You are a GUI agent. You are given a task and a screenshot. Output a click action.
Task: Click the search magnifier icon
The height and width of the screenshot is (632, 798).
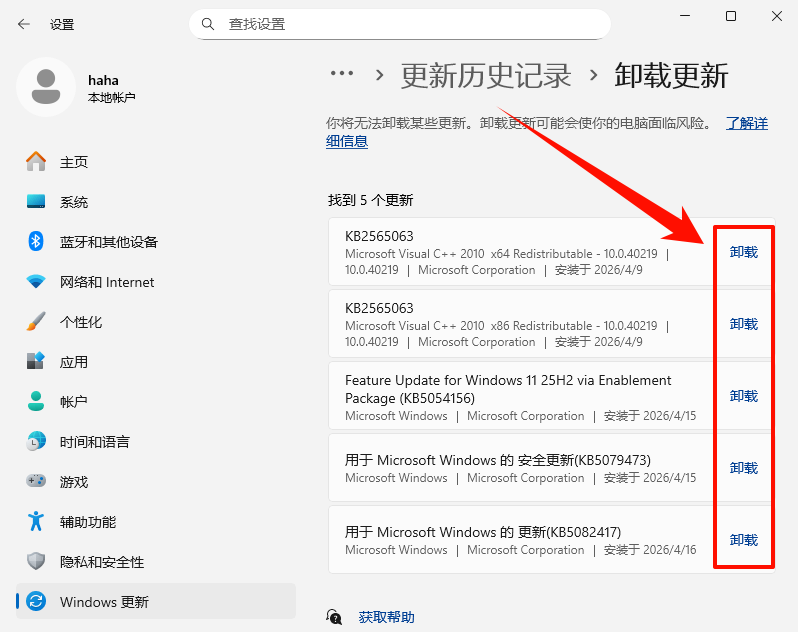tap(208, 24)
